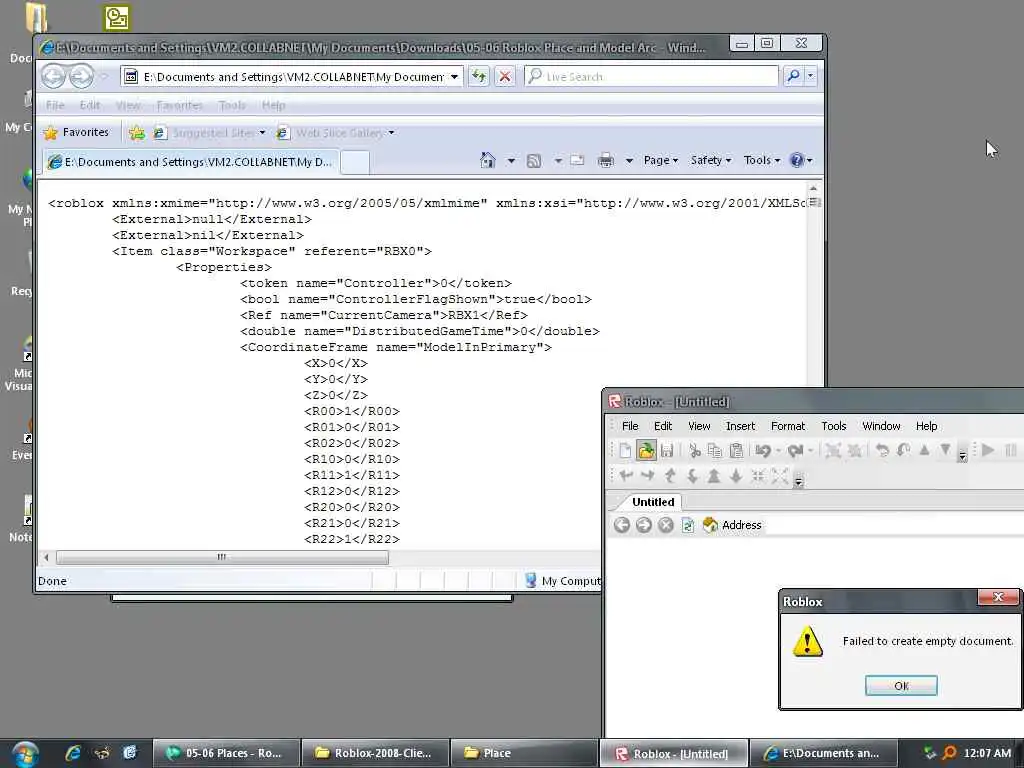Click the yellow warning triangle in Roblox dialog
This screenshot has height=768, width=1024.
[808, 641]
